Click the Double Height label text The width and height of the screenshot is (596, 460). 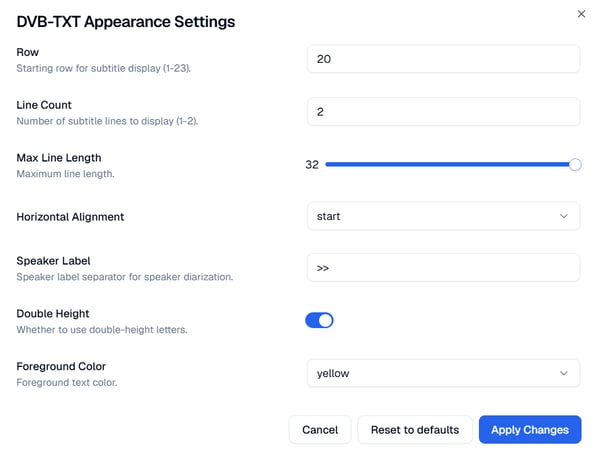pyautogui.click(x=53, y=314)
